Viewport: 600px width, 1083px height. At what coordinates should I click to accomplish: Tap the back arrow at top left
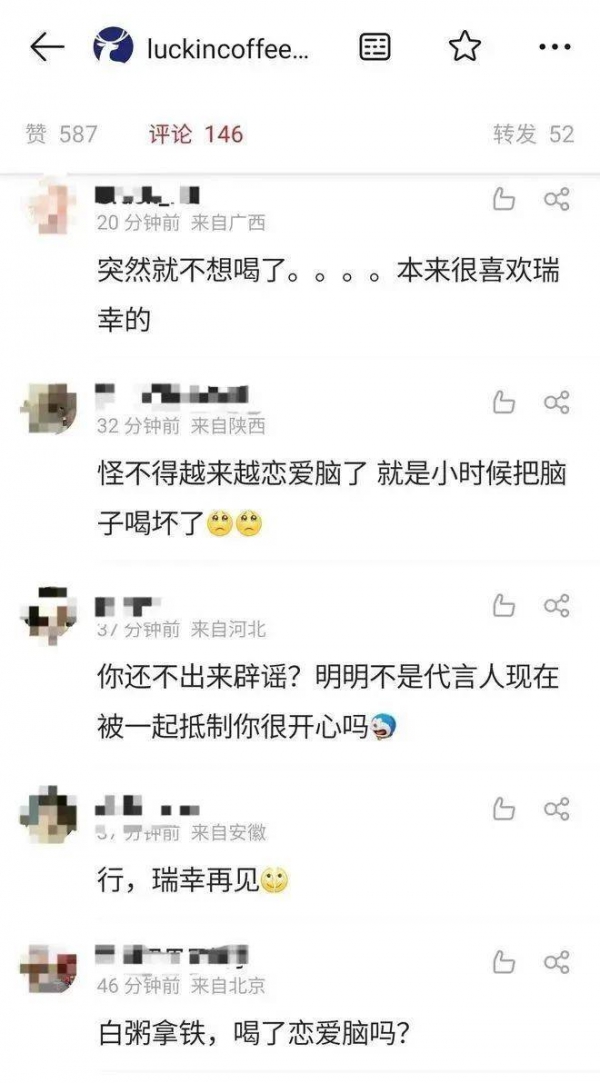coord(47,47)
